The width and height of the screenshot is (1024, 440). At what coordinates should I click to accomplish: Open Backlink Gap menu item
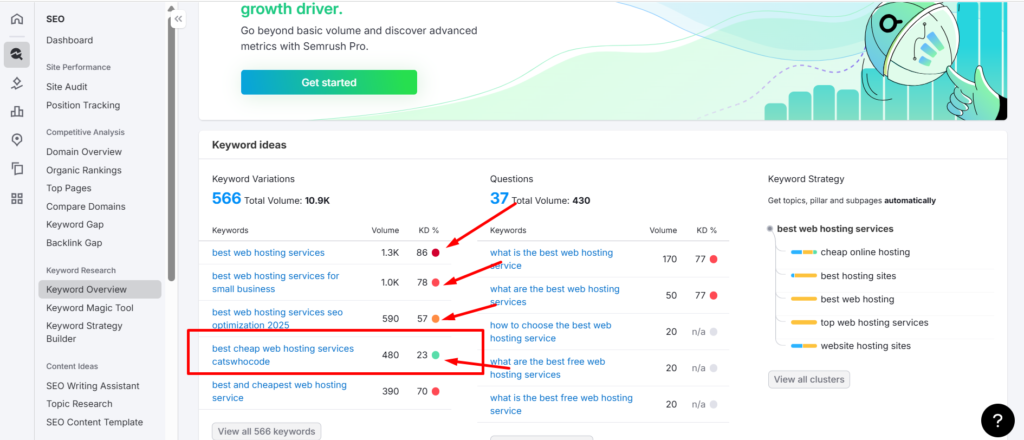click(74, 243)
